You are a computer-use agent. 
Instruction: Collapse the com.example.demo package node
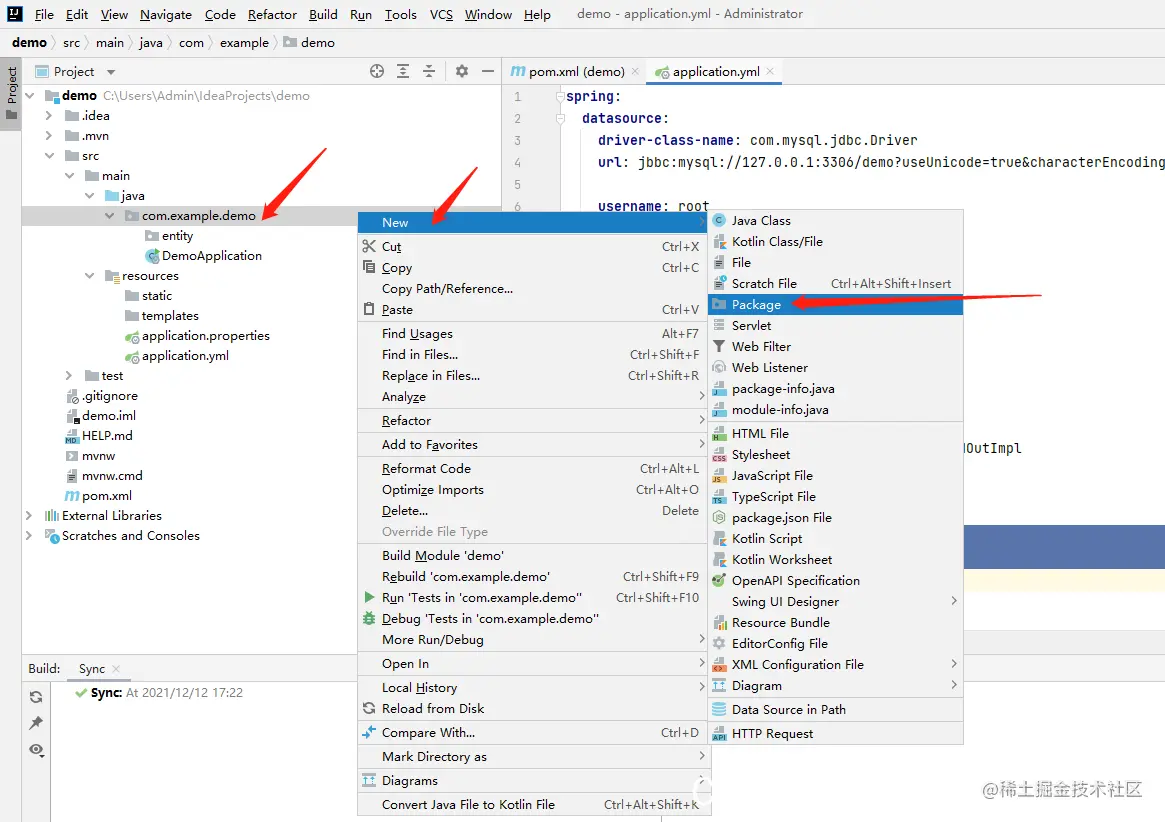pyautogui.click(x=109, y=216)
